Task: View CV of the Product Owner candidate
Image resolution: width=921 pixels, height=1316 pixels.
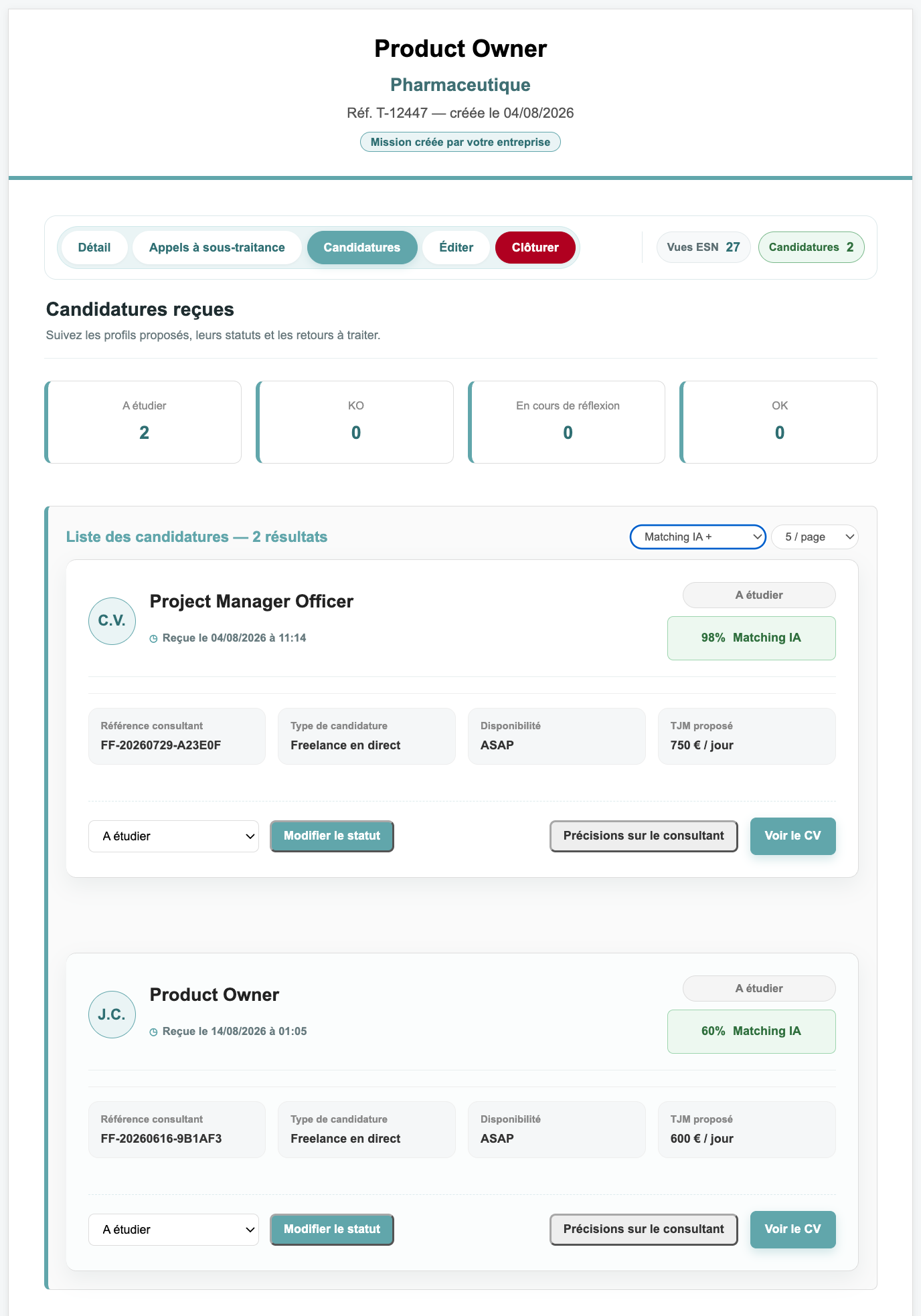Action: pyautogui.click(x=793, y=1230)
